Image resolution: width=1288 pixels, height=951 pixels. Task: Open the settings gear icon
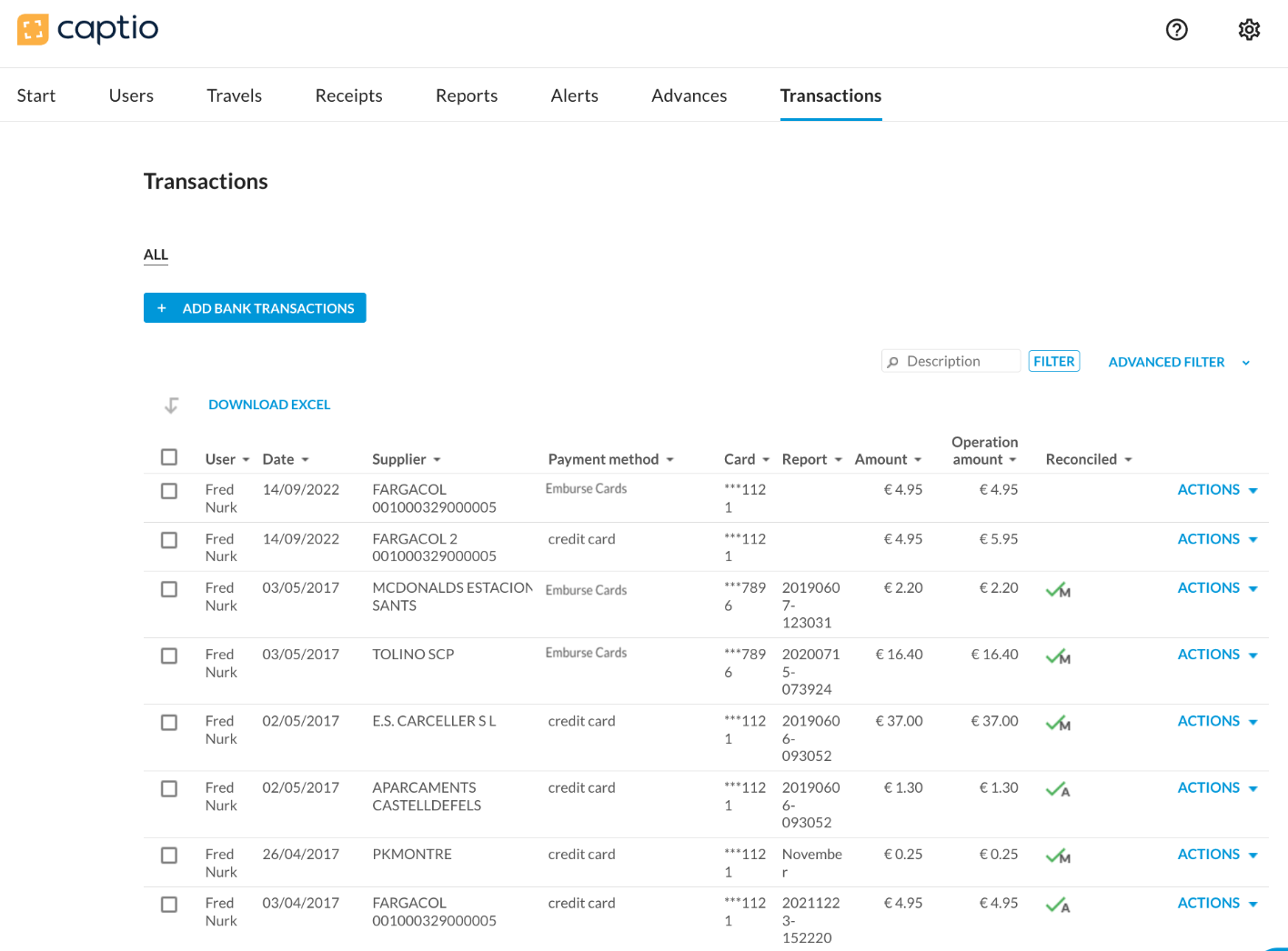point(1249,30)
